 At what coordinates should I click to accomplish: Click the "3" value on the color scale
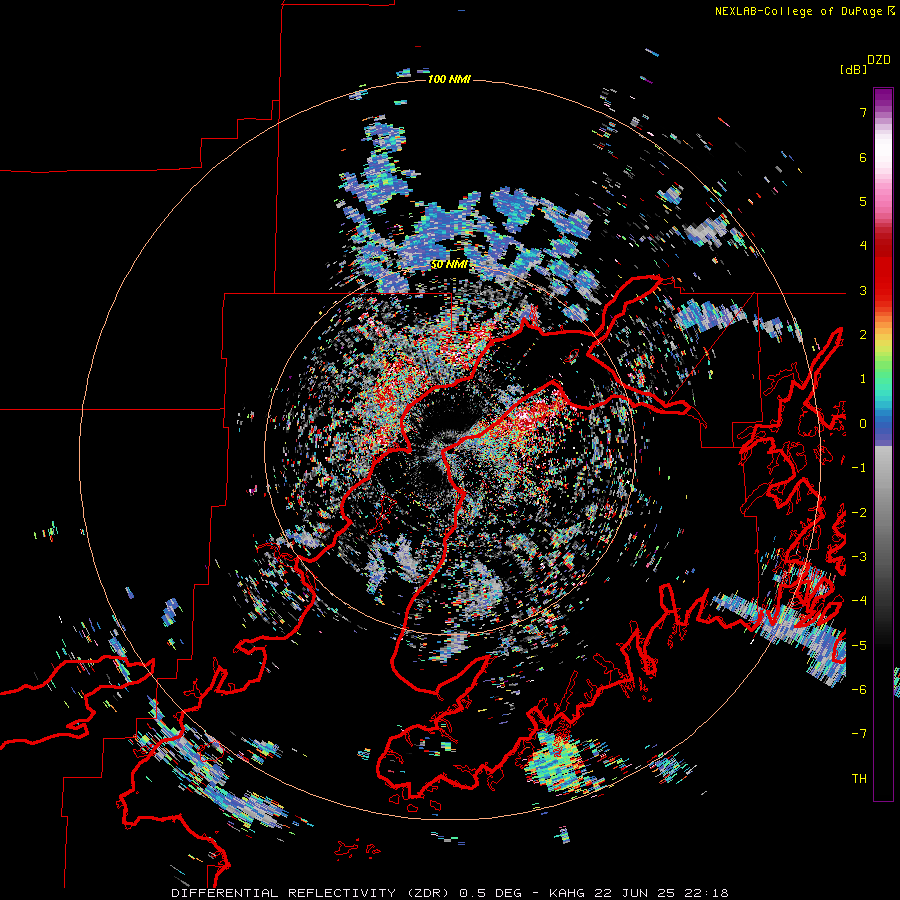(863, 290)
